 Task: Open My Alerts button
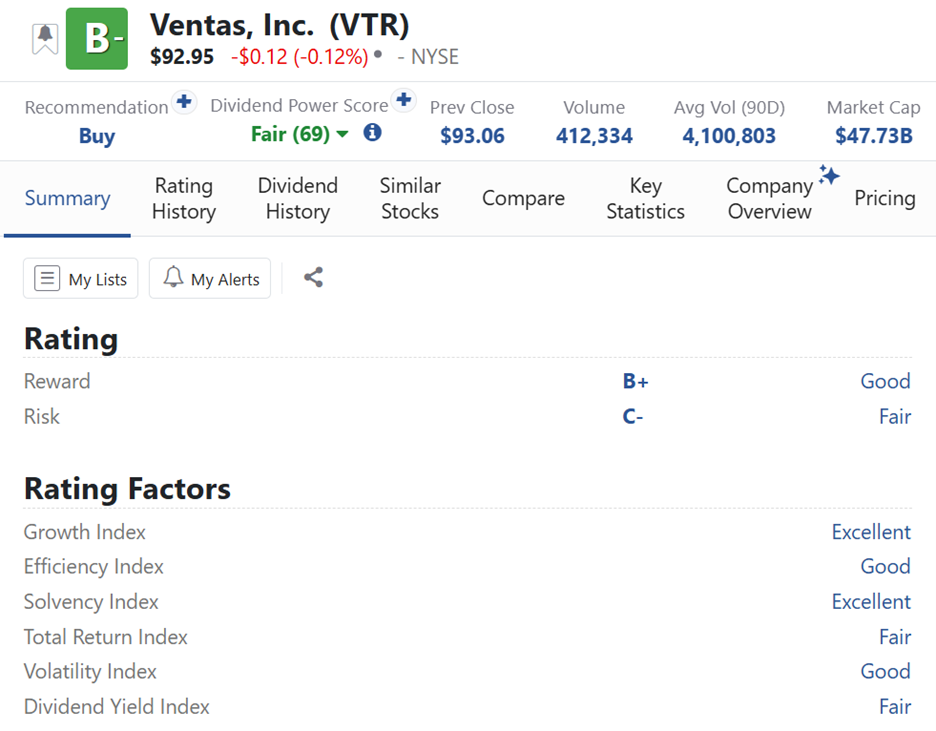(x=210, y=278)
